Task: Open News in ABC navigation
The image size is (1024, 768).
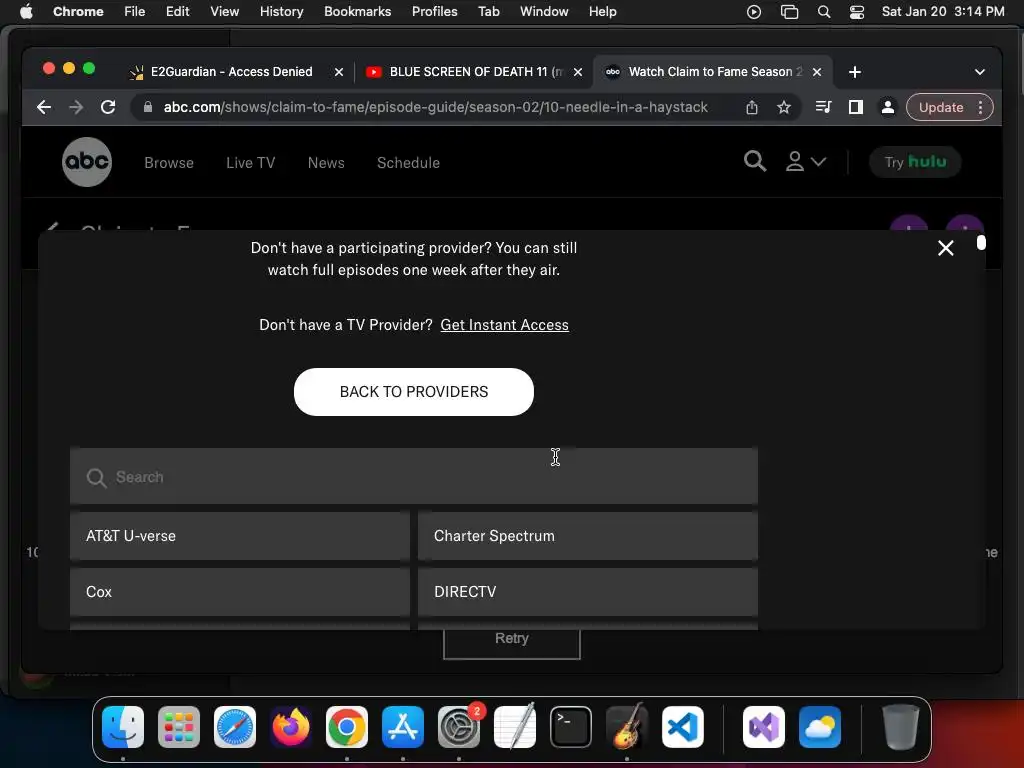Action: tap(326, 163)
